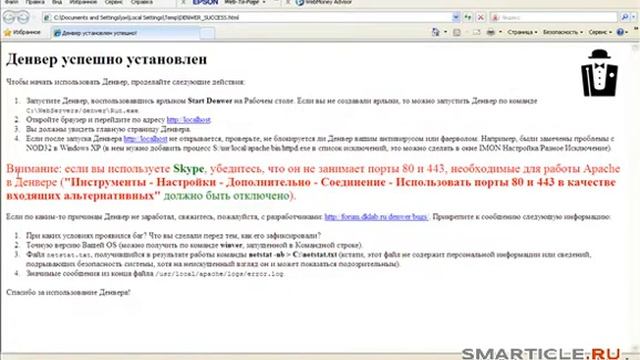Open the Файл menu
This screenshot has height=360, width=640.
pyautogui.click(x=11, y=2)
